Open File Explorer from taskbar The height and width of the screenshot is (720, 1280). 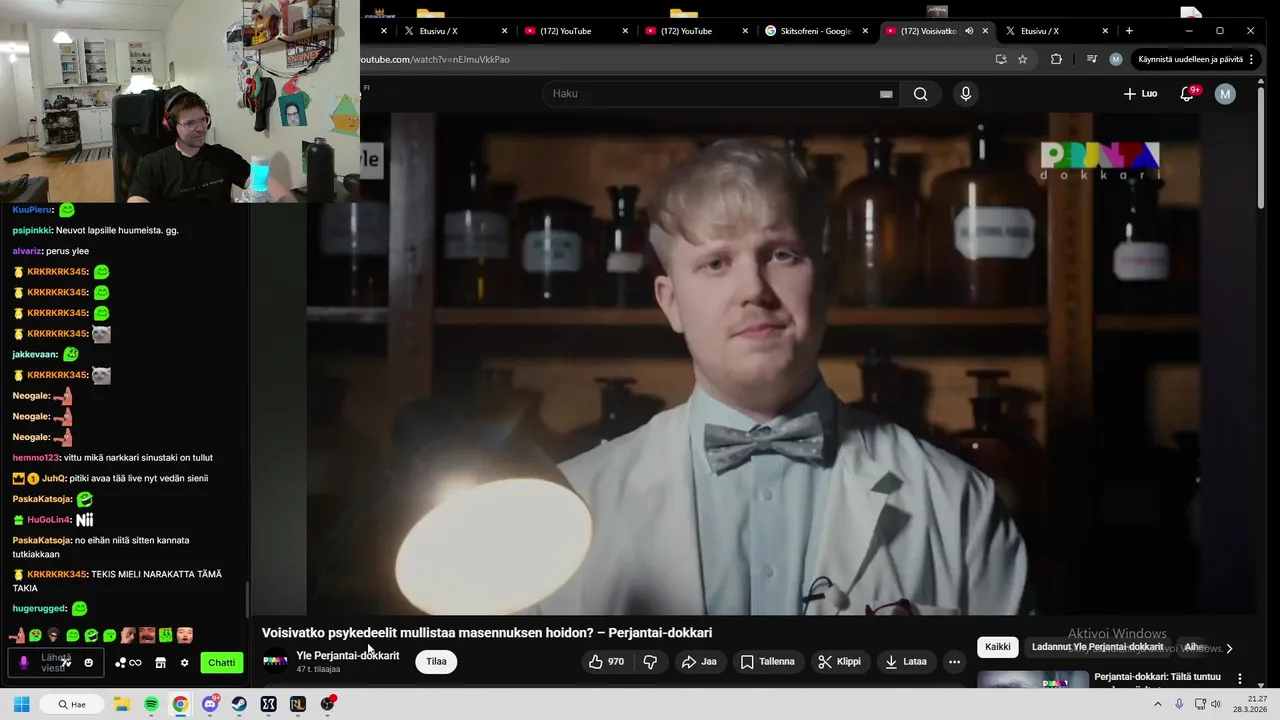pos(122,704)
